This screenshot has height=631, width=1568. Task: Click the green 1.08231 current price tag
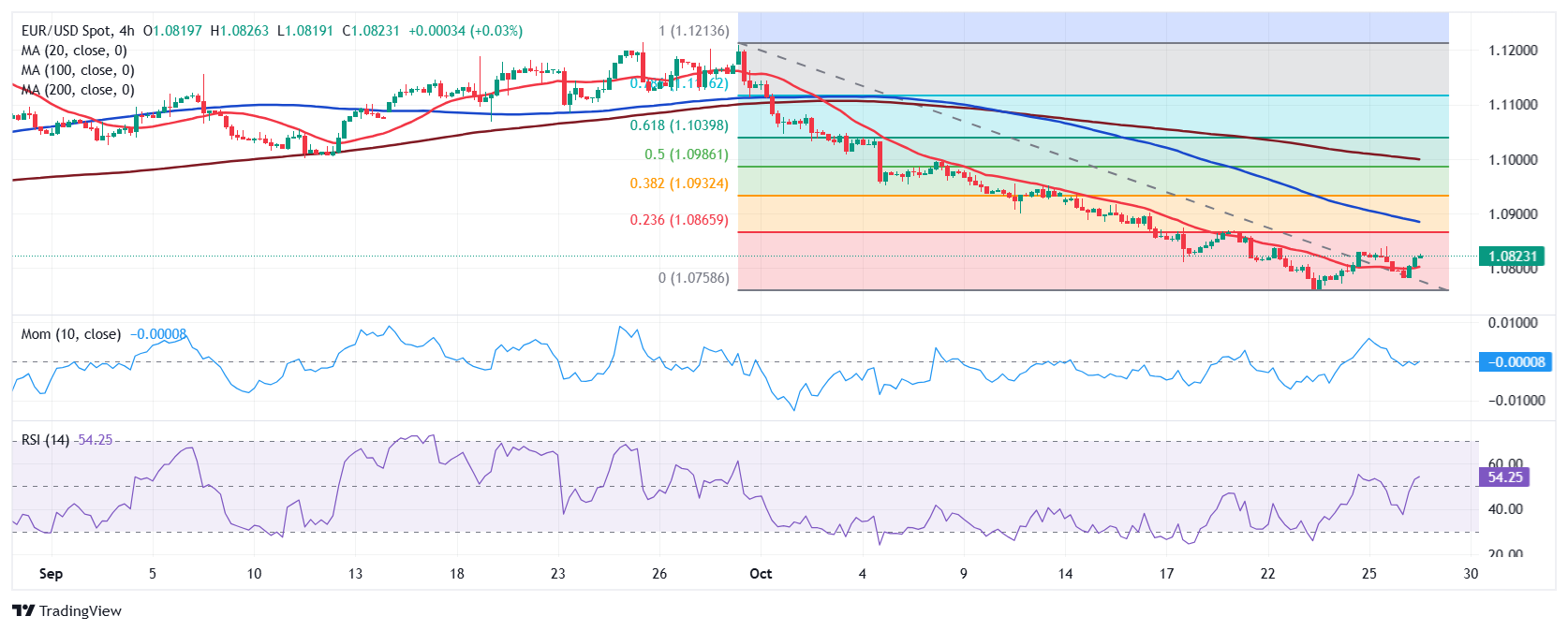(1512, 257)
